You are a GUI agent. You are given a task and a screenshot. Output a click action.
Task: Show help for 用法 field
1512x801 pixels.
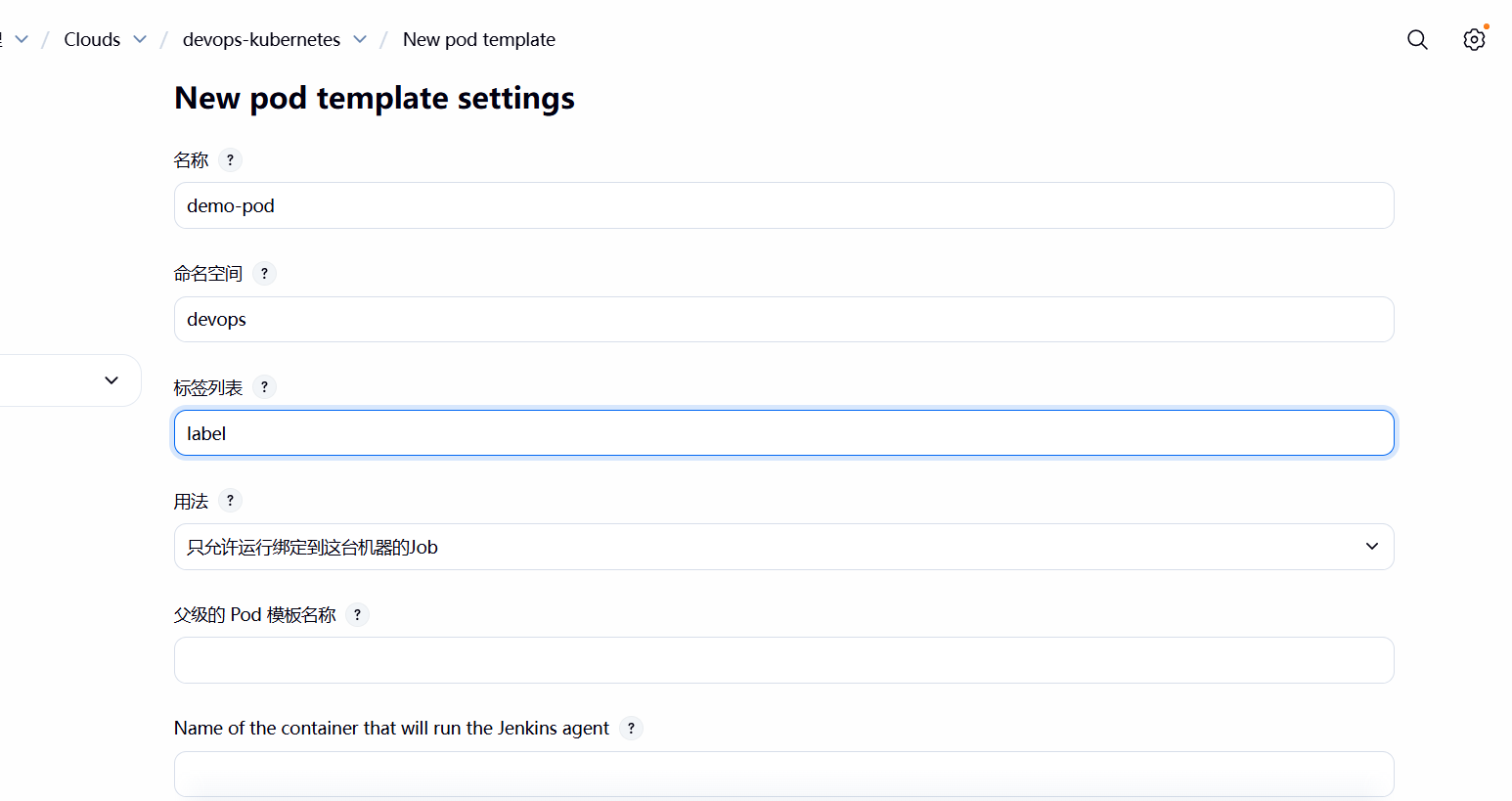230,501
